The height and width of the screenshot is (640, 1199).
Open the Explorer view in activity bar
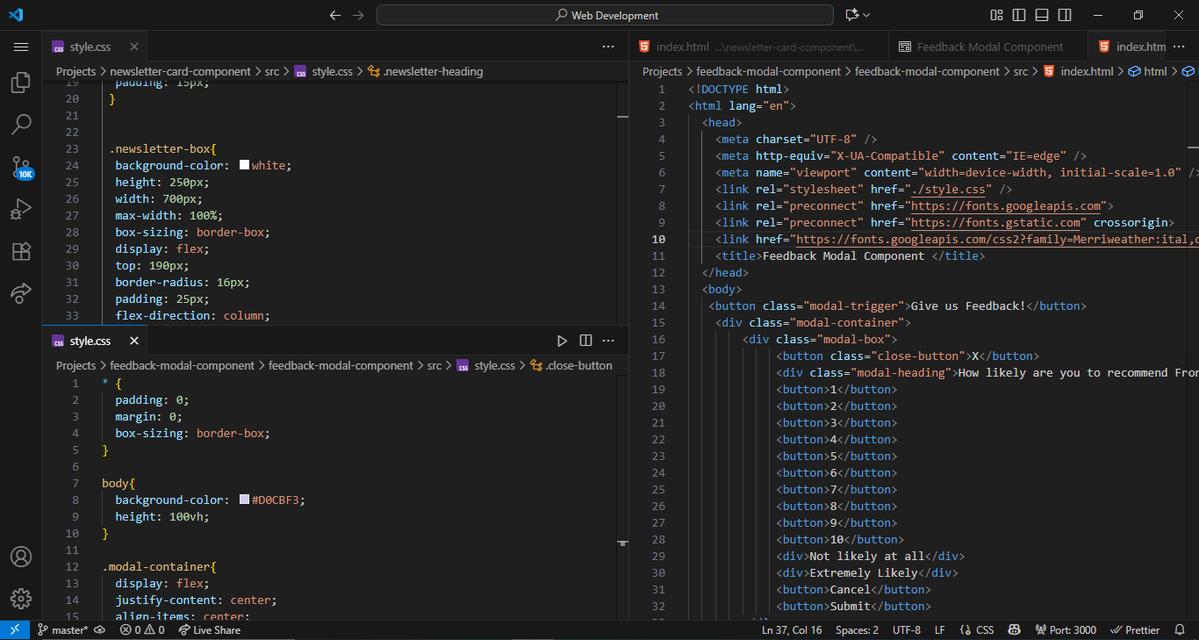coord(21,83)
